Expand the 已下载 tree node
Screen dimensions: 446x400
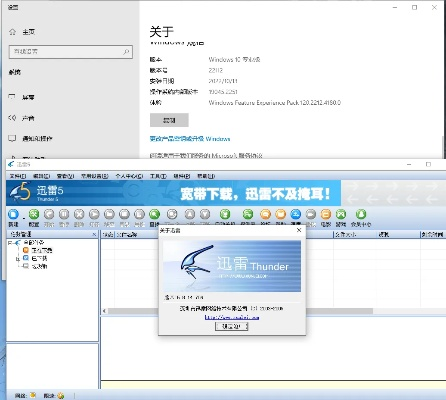tap(18, 258)
